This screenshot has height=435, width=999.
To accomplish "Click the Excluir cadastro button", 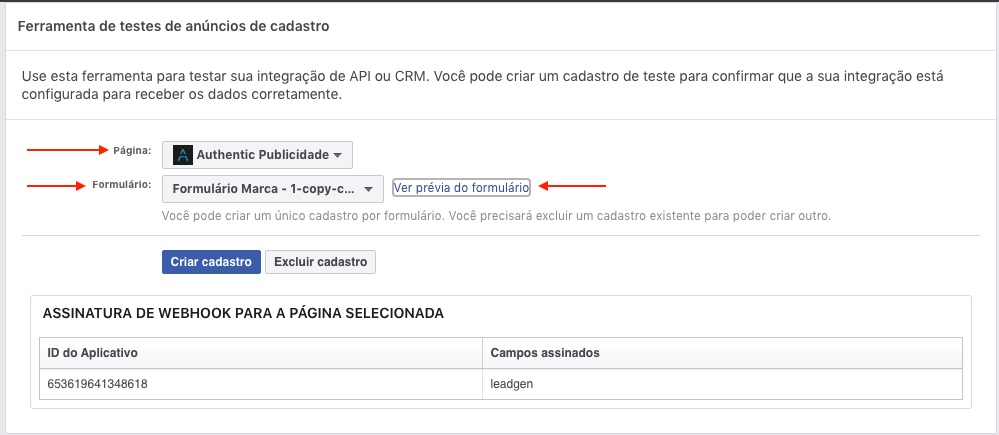I will click(x=320, y=262).
